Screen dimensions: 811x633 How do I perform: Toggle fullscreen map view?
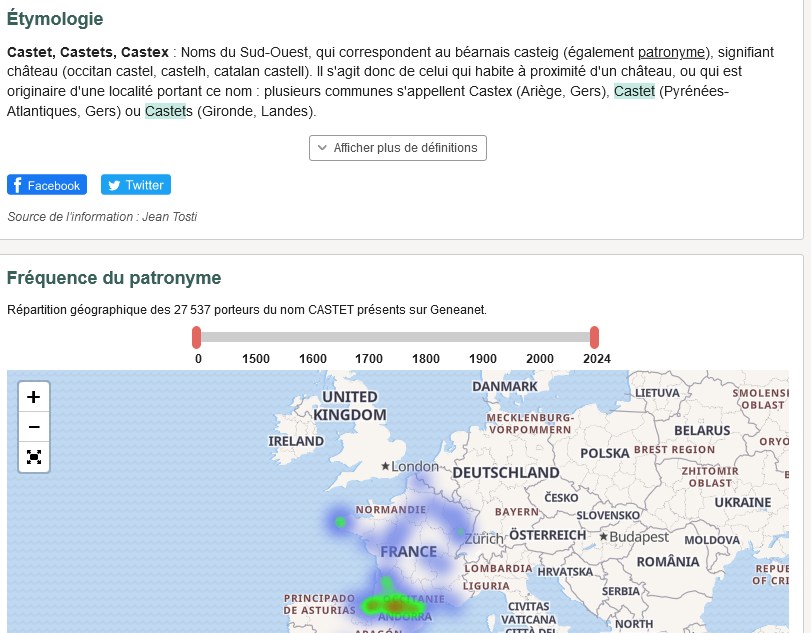34,457
